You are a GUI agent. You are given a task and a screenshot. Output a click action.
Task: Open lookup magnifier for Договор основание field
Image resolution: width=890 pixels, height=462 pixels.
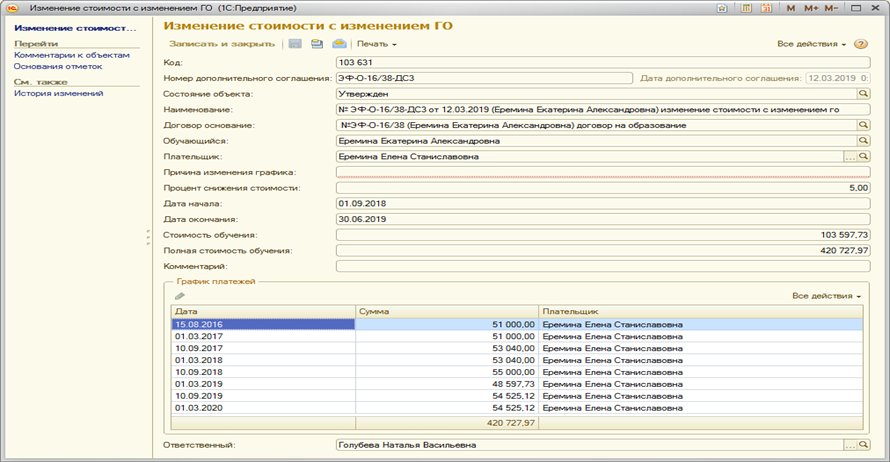pos(863,125)
